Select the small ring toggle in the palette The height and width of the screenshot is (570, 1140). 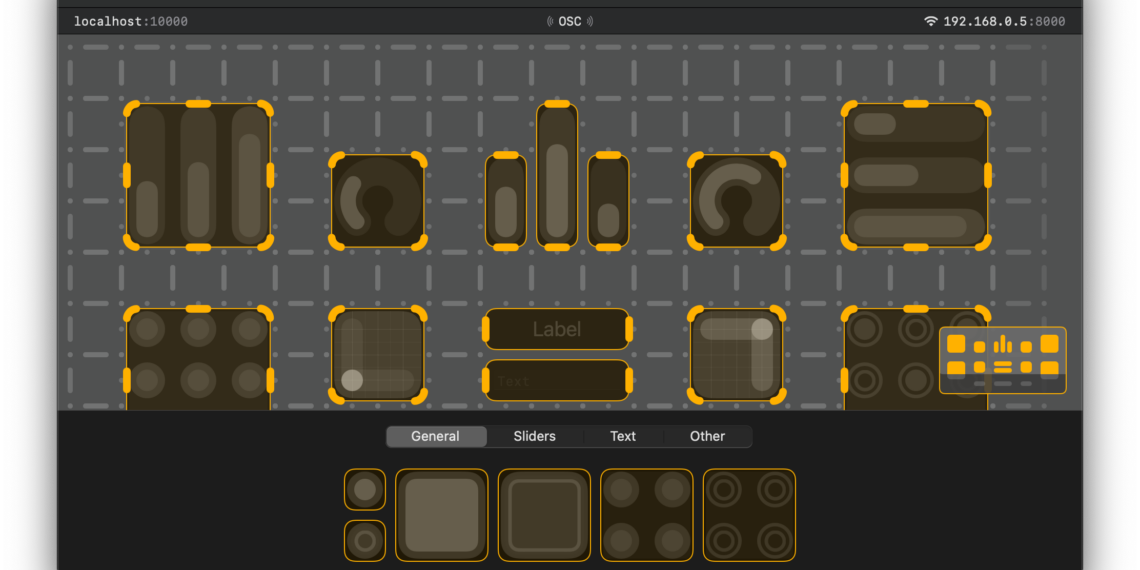point(365,541)
